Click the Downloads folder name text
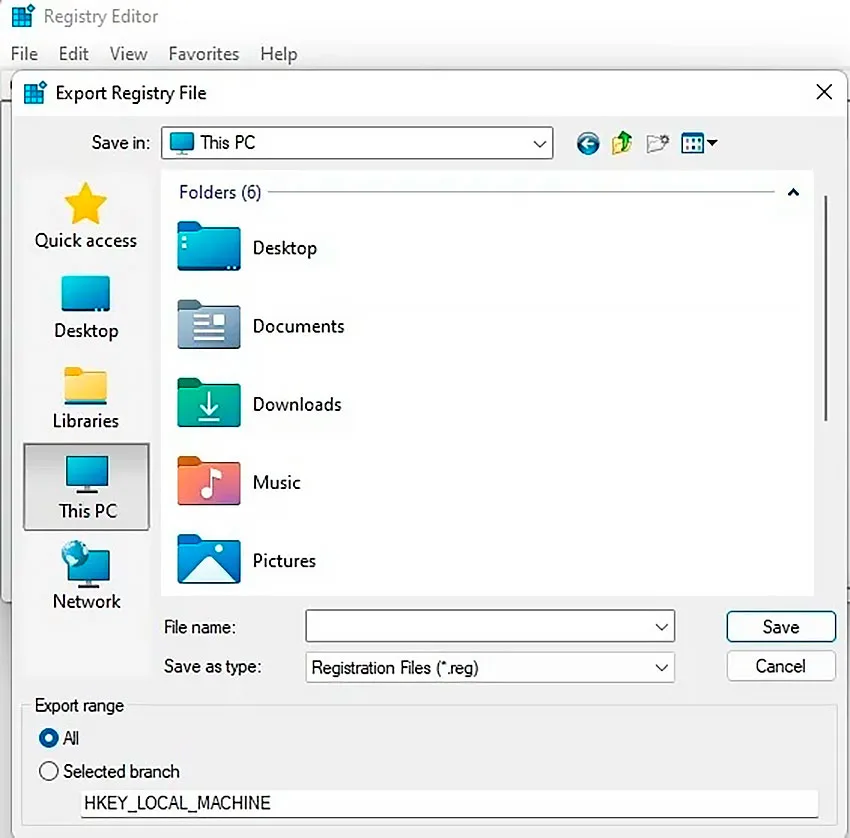The image size is (850, 838). (x=297, y=404)
